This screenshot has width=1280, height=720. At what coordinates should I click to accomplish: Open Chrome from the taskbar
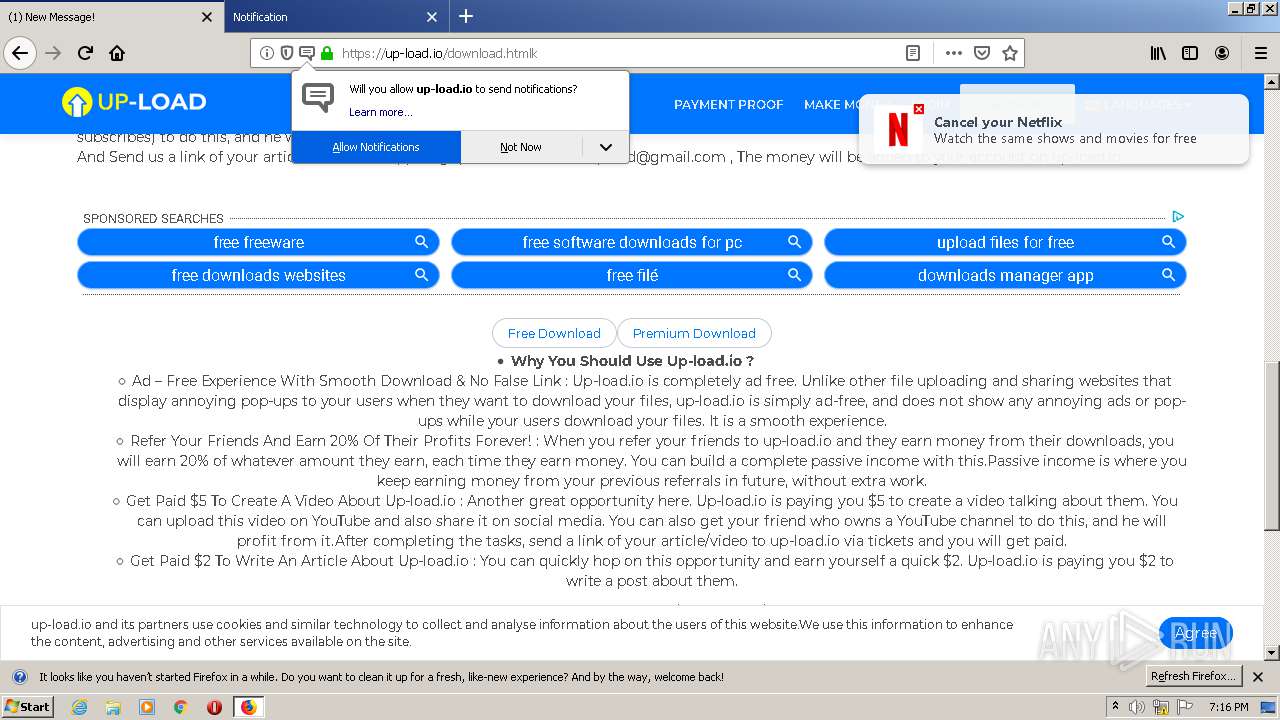[180, 707]
